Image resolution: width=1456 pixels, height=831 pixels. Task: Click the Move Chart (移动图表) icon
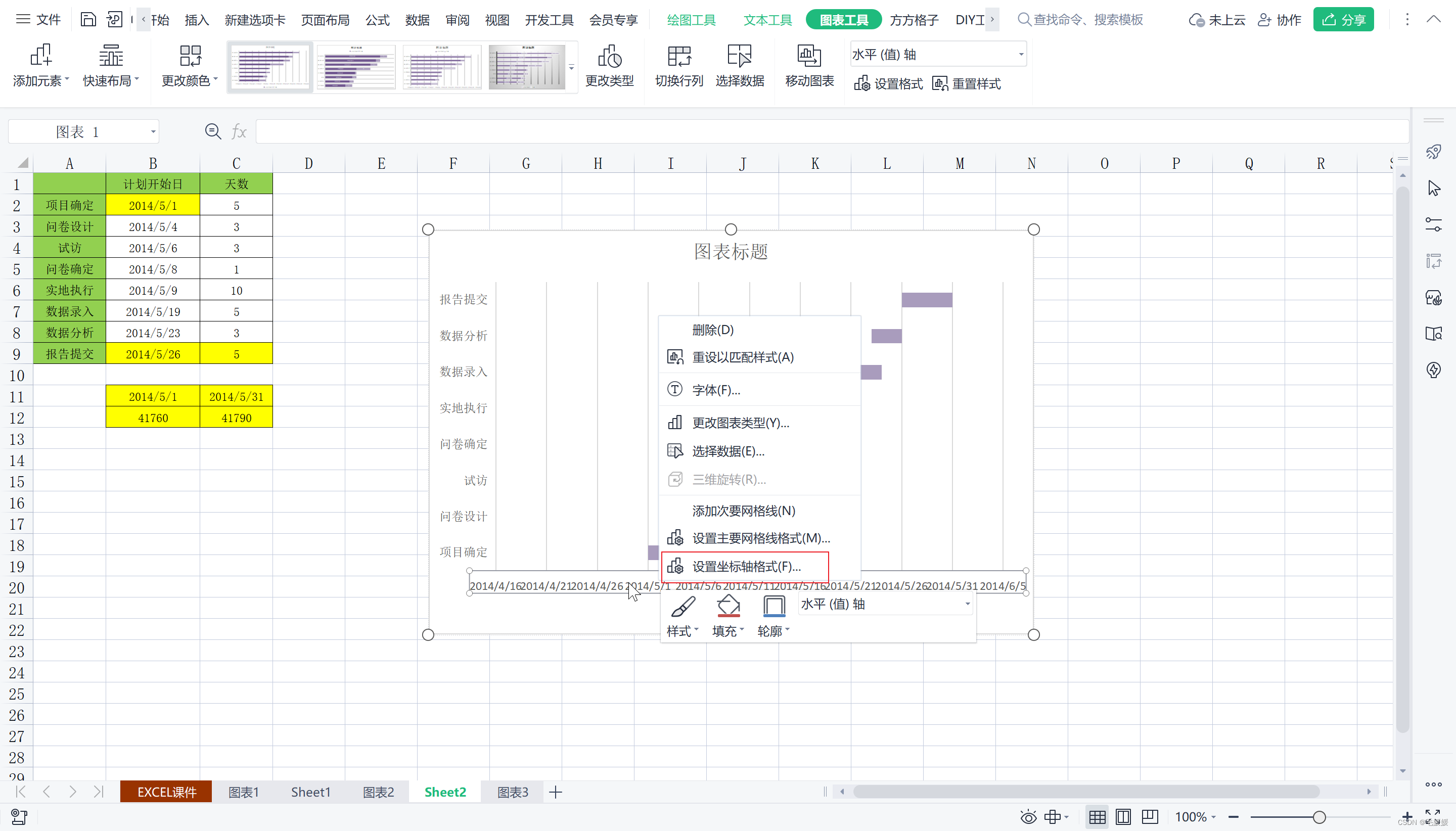click(809, 56)
